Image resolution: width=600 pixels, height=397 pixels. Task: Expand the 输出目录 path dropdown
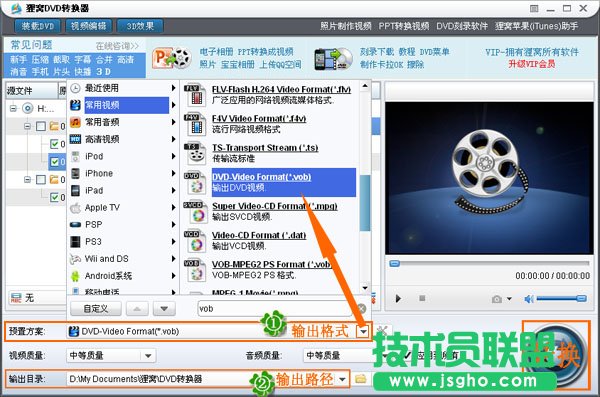point(342,379)
